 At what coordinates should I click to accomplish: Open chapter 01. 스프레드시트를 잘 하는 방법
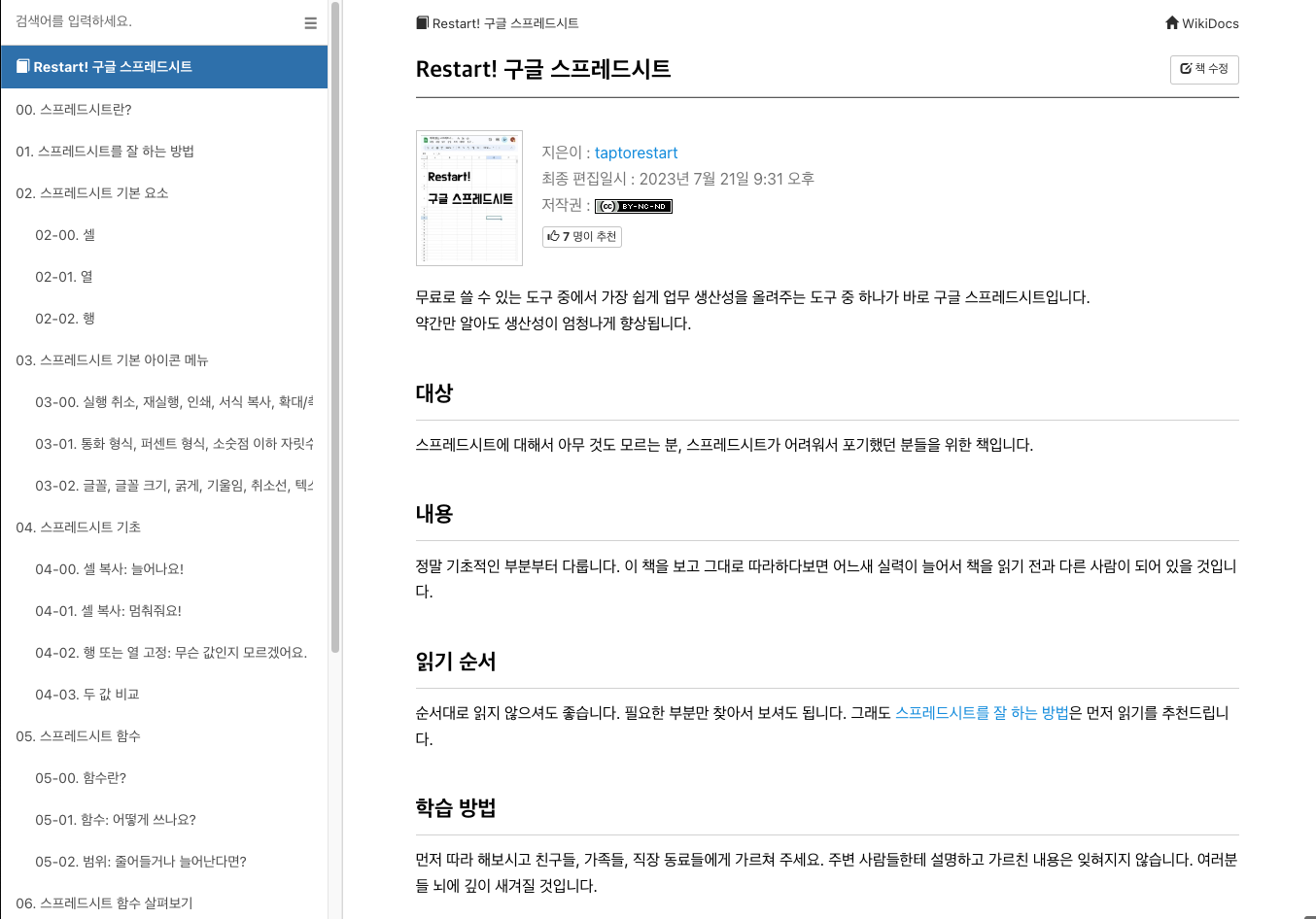pos(164,151)
